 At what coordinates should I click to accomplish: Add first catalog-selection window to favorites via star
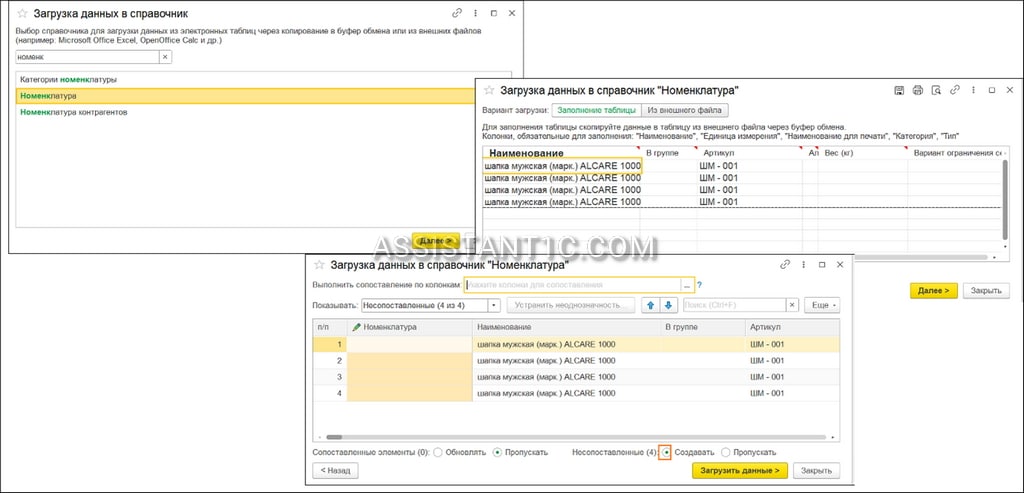(x=20, y=13)
